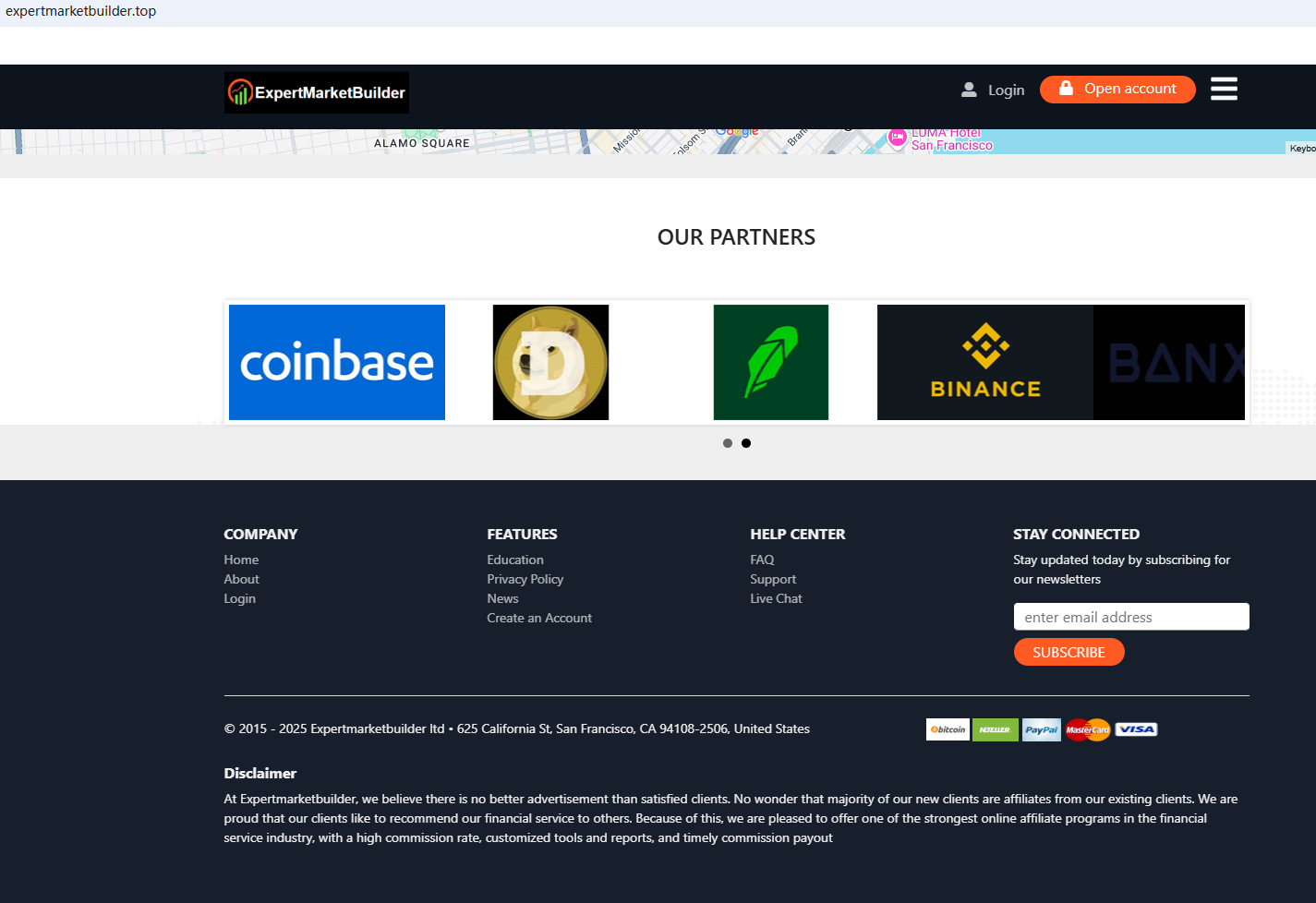The height and width of the screenshot is (903, 1316).
Task: Open the FAQ link
Action: click(762, 560)
